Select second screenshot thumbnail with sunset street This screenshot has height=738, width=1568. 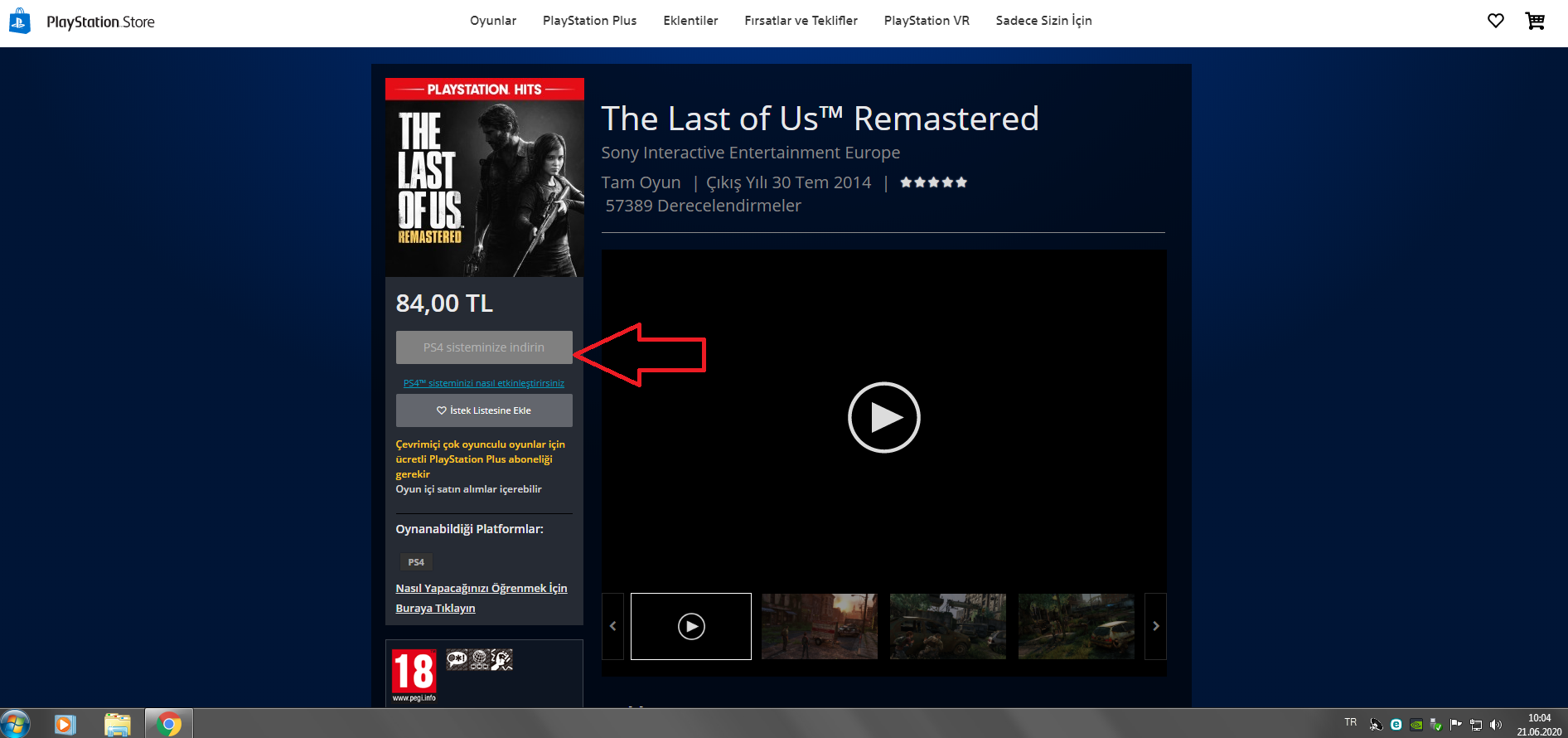(x=820, y=626)
